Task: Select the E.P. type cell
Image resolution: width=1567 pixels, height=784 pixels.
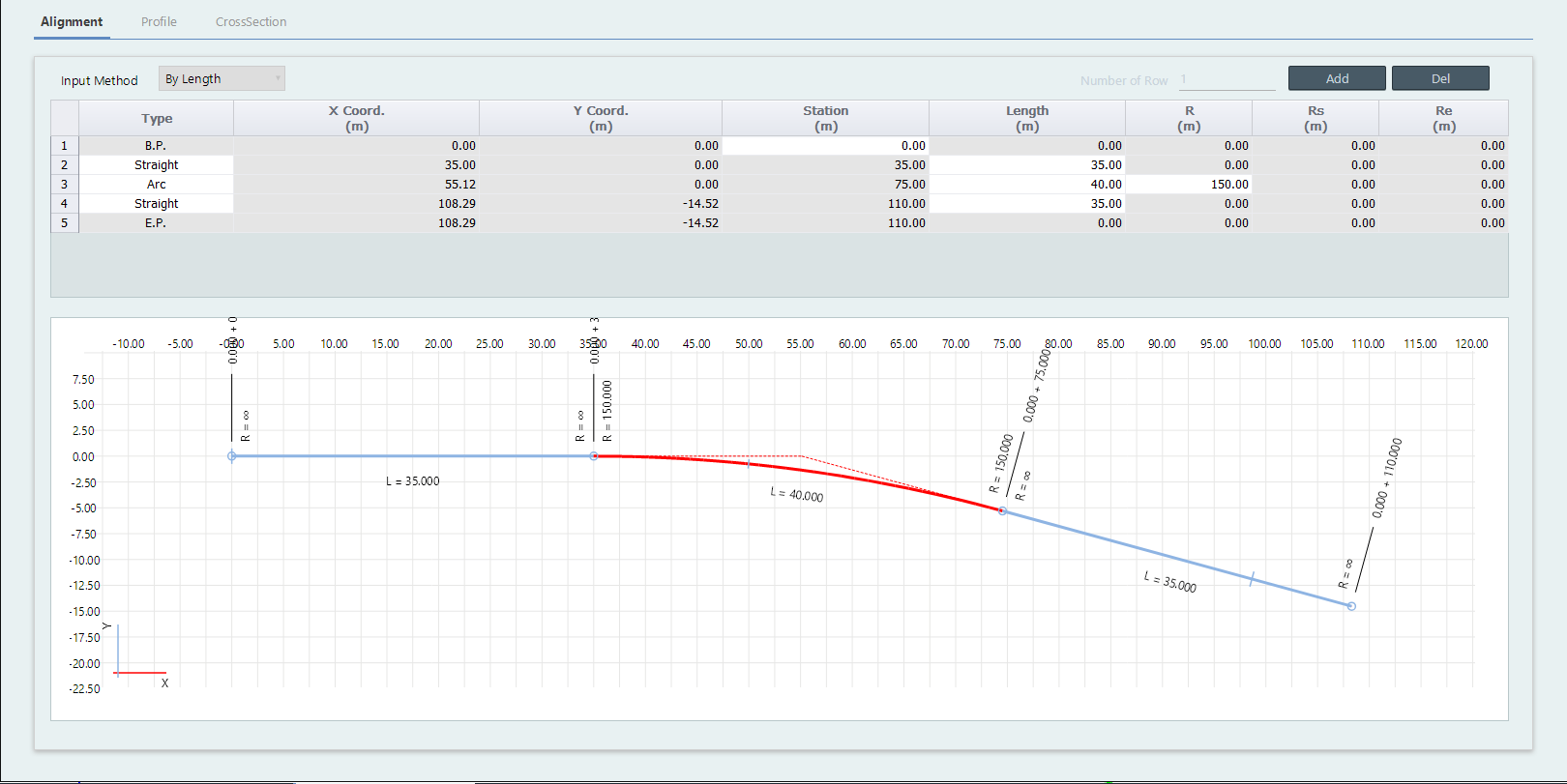Action: point(157,223)
